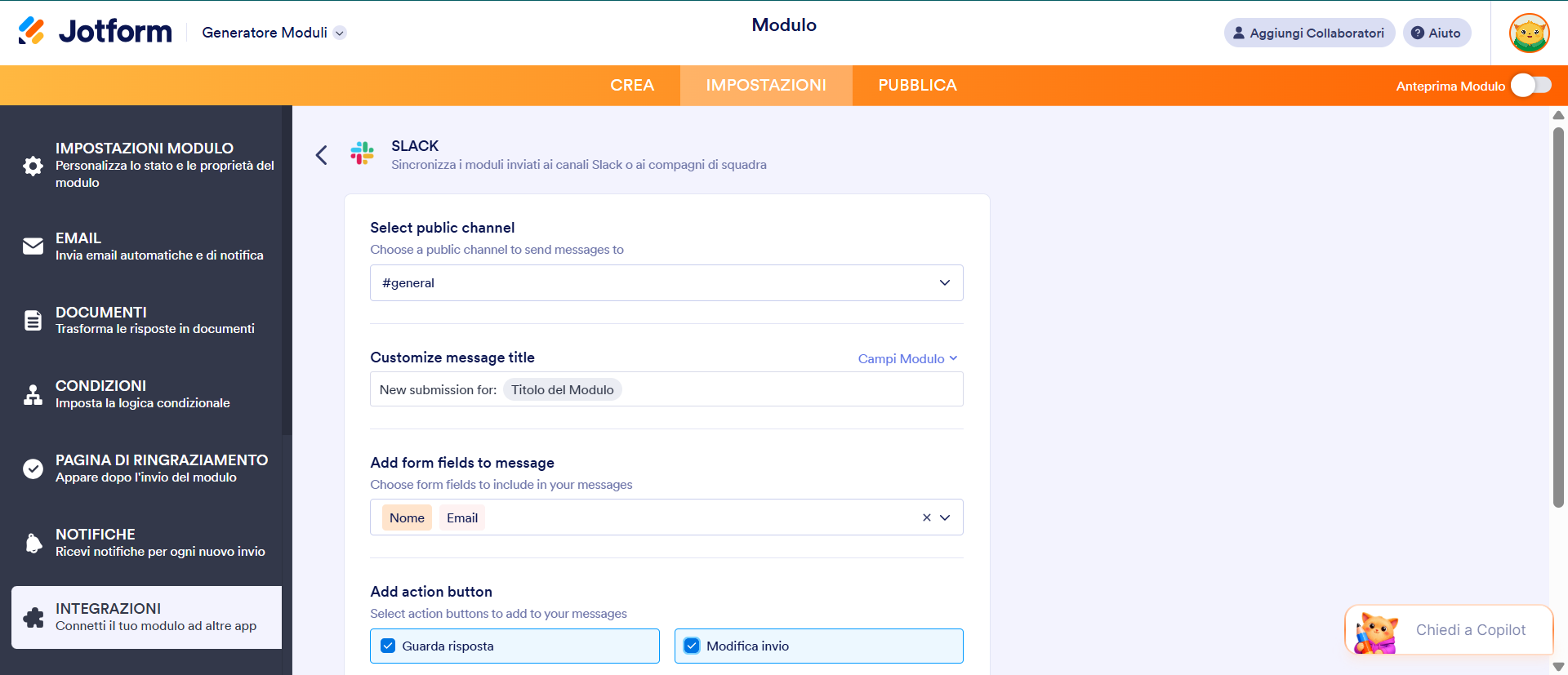Click the envelope Email icon
This screenshot has height=675, width=1568.
click(33, 246)
